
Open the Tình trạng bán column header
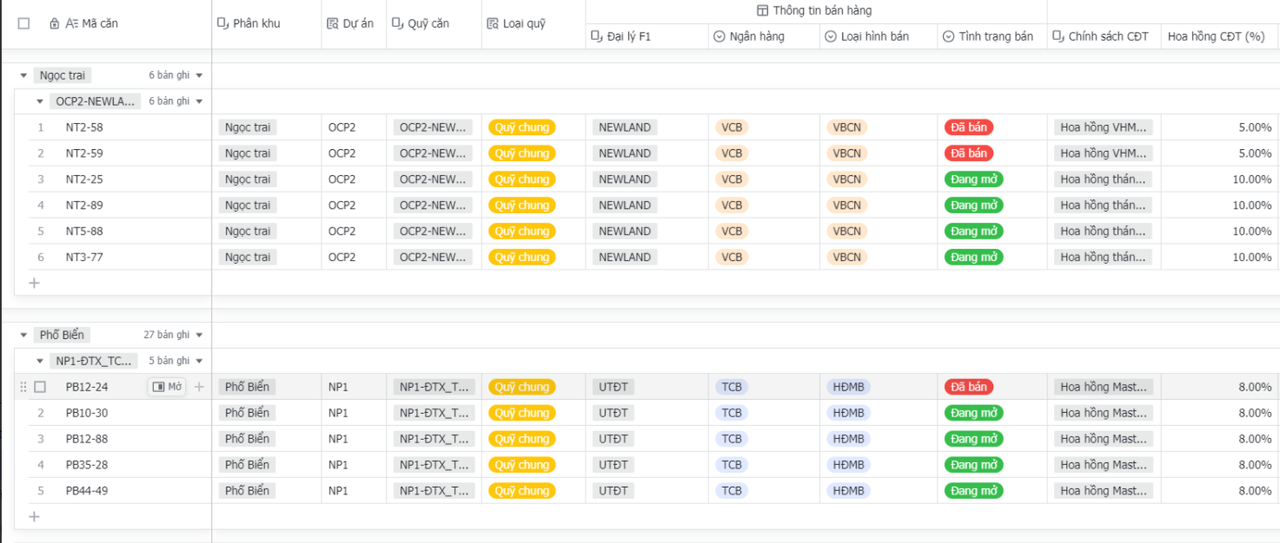point(991,36)
